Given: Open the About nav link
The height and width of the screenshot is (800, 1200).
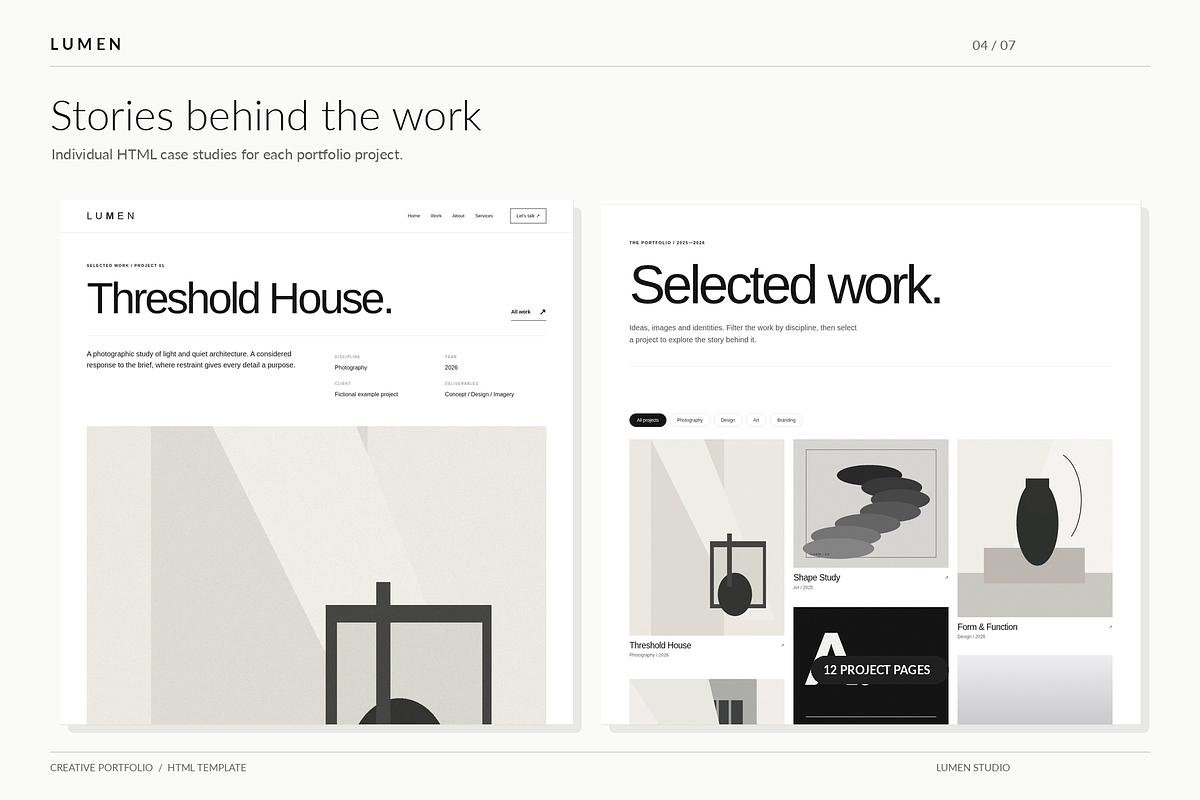Looking at the screenshot, I should point(458,216).
